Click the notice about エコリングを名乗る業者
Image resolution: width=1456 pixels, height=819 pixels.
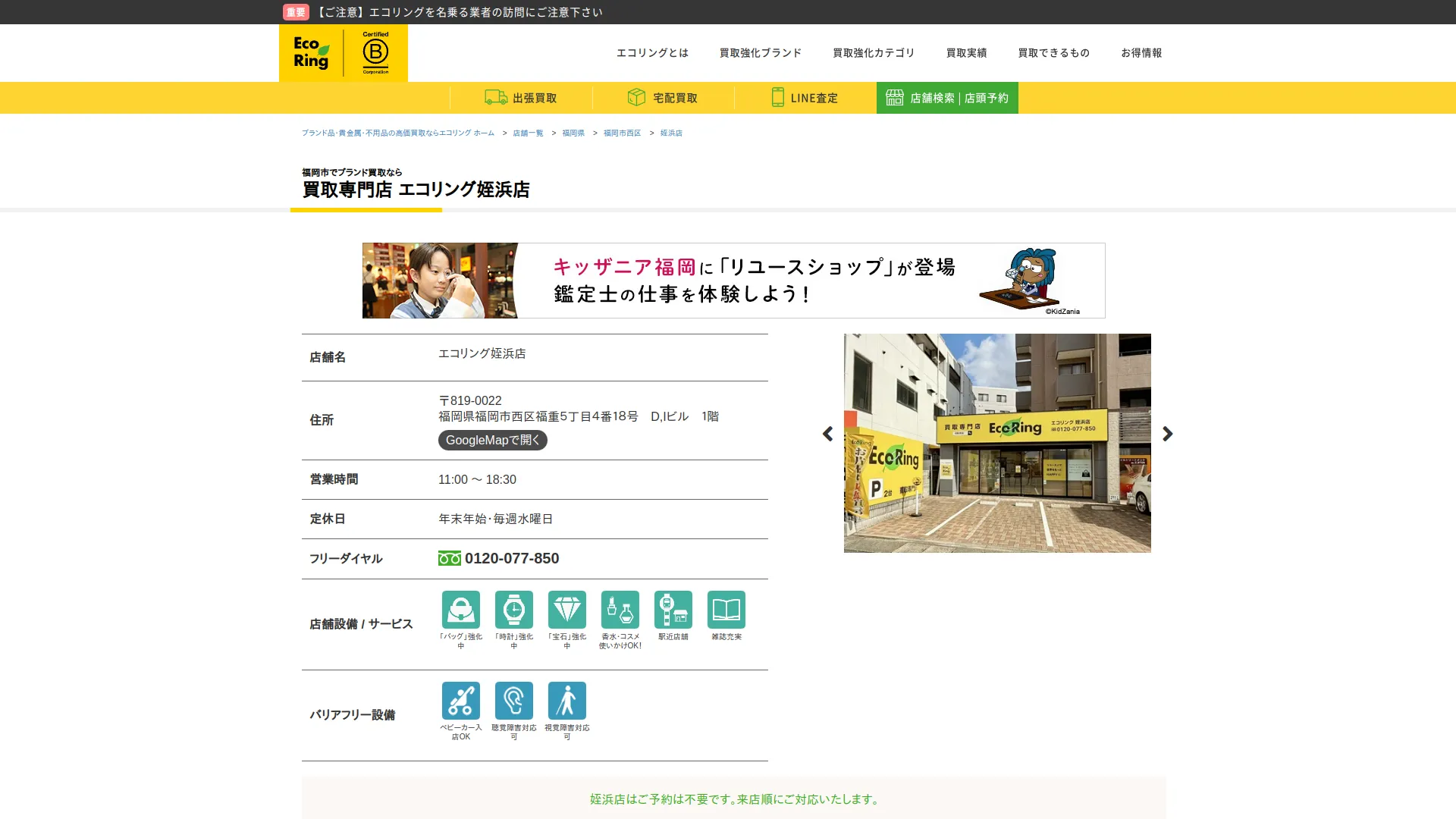coord(459,12)
